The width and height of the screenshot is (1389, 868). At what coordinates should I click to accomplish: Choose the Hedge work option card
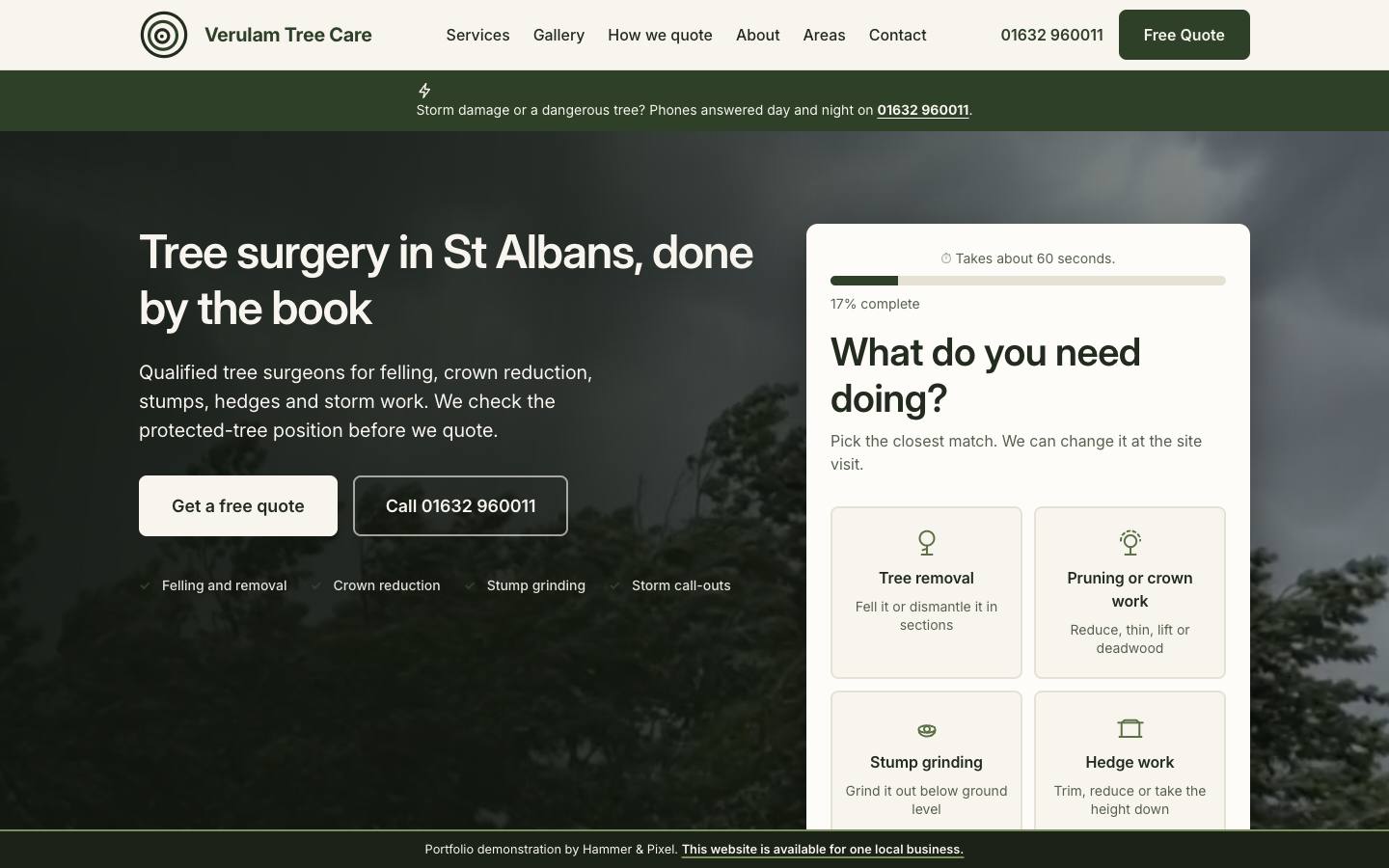coord(1130,761)
